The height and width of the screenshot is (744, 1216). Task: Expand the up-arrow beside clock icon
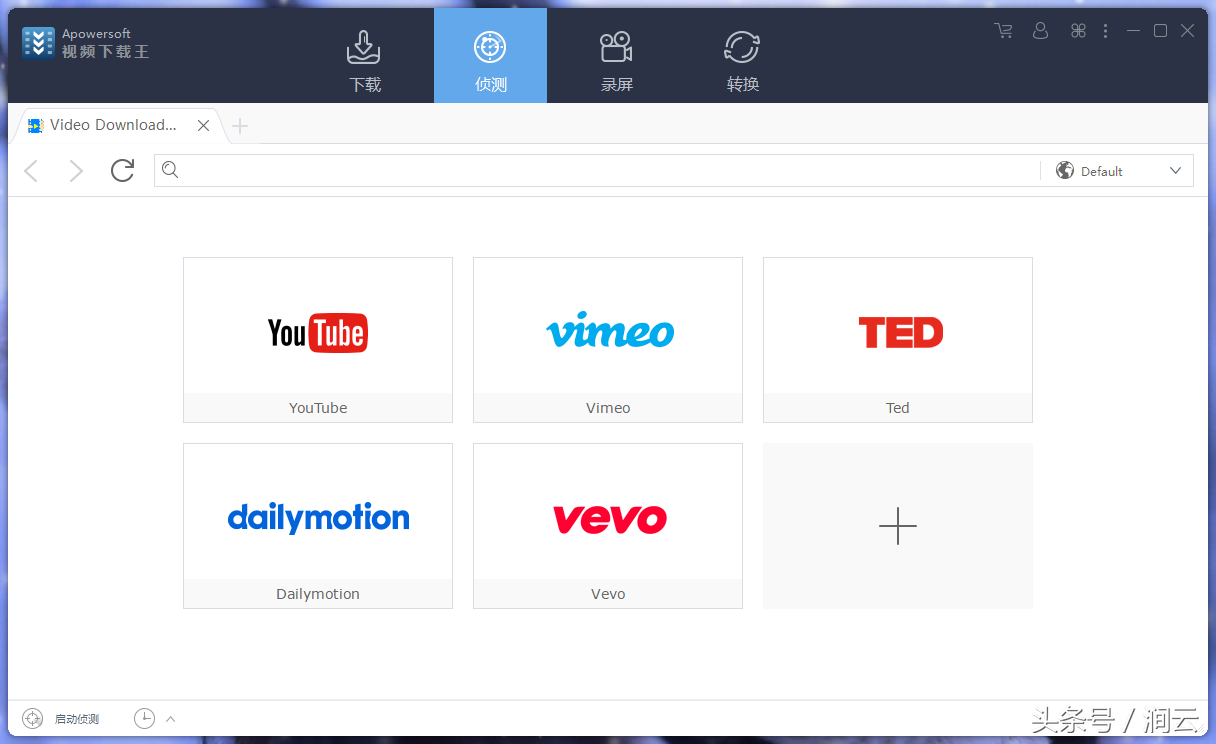[x=170, y=718]
